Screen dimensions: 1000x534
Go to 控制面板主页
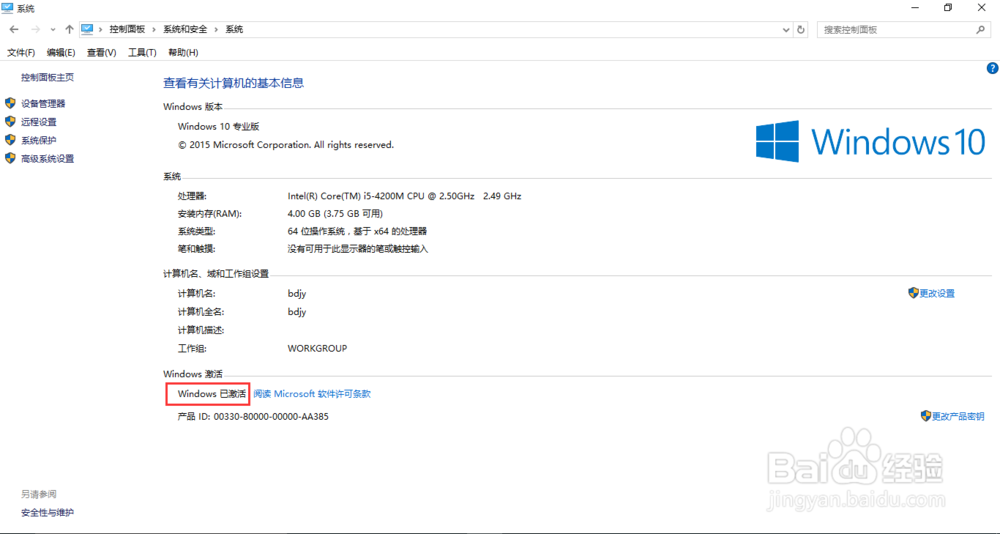point(47,77)
